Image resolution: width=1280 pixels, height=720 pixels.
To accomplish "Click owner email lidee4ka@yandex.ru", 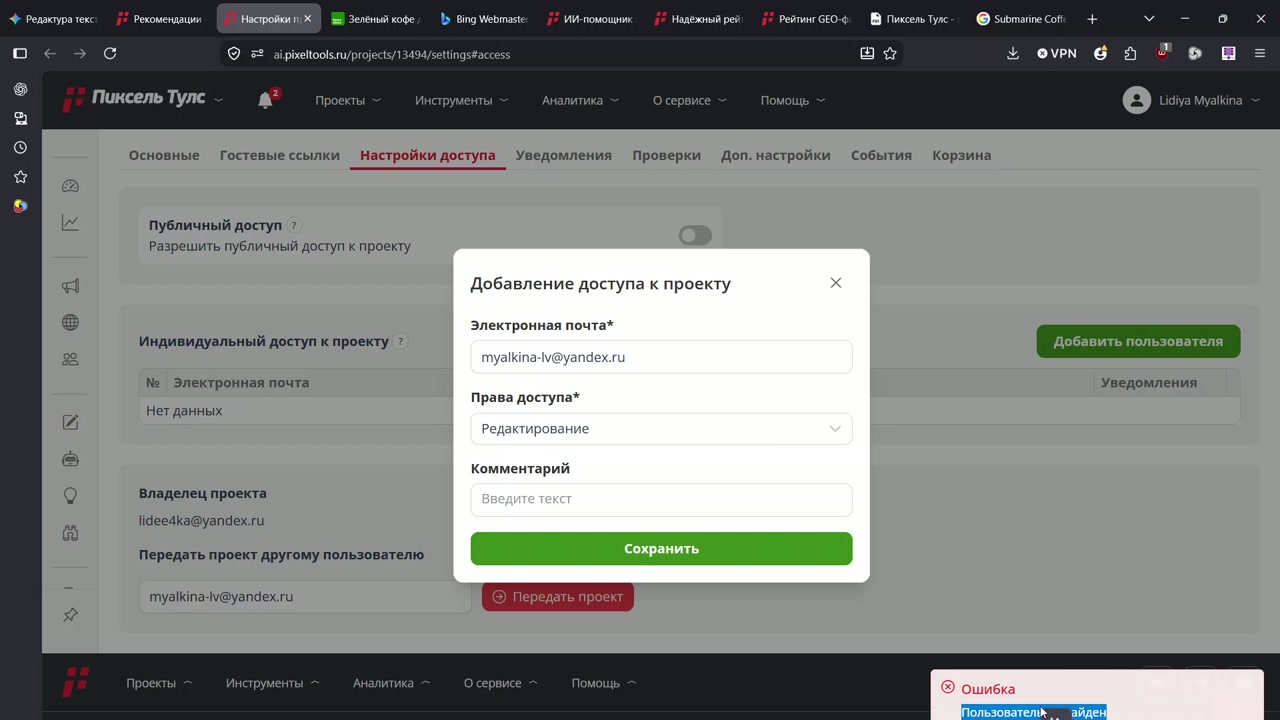I will click(x=201, y=521).
